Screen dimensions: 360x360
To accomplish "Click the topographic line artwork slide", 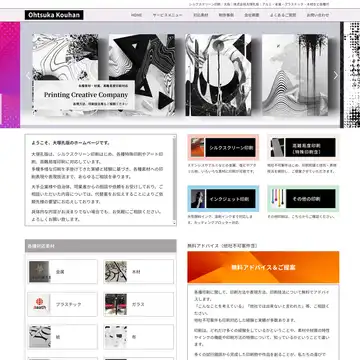I will click(x=65, y=57).
